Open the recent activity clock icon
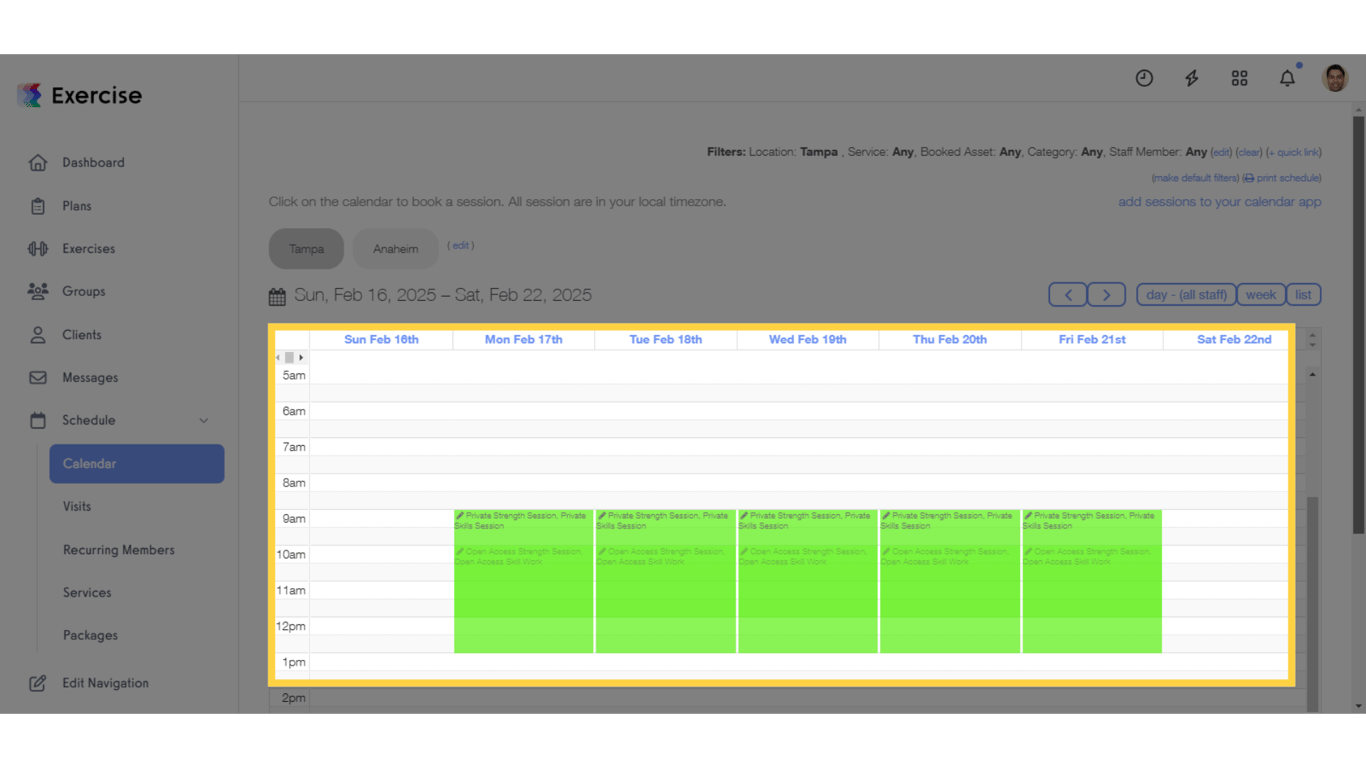The image size is (1366, 768). [1144, 77]
